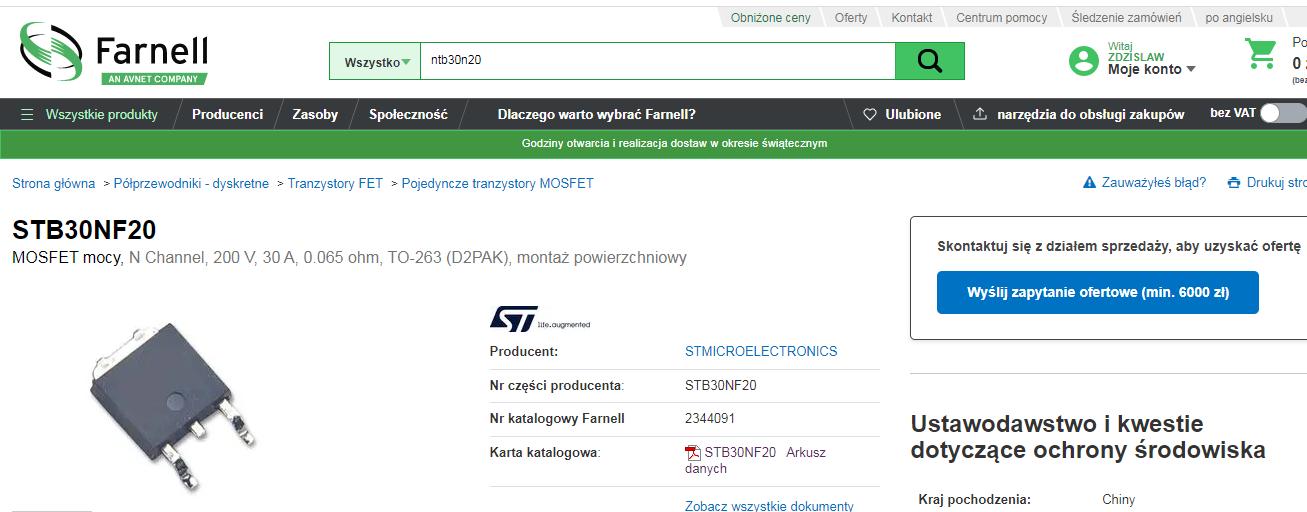The image size is (1307, 512).
Task: Open the Zasoby menu
Action: (315, 114)
